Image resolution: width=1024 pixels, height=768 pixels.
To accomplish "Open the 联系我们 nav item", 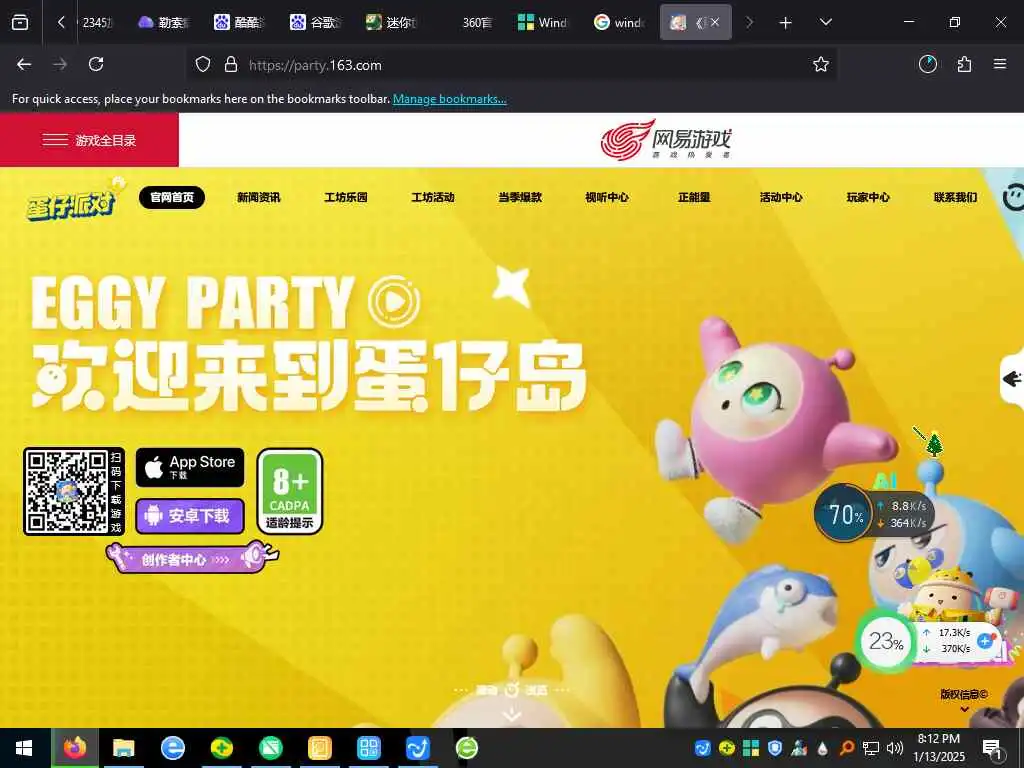I will [x=955, y=197].
